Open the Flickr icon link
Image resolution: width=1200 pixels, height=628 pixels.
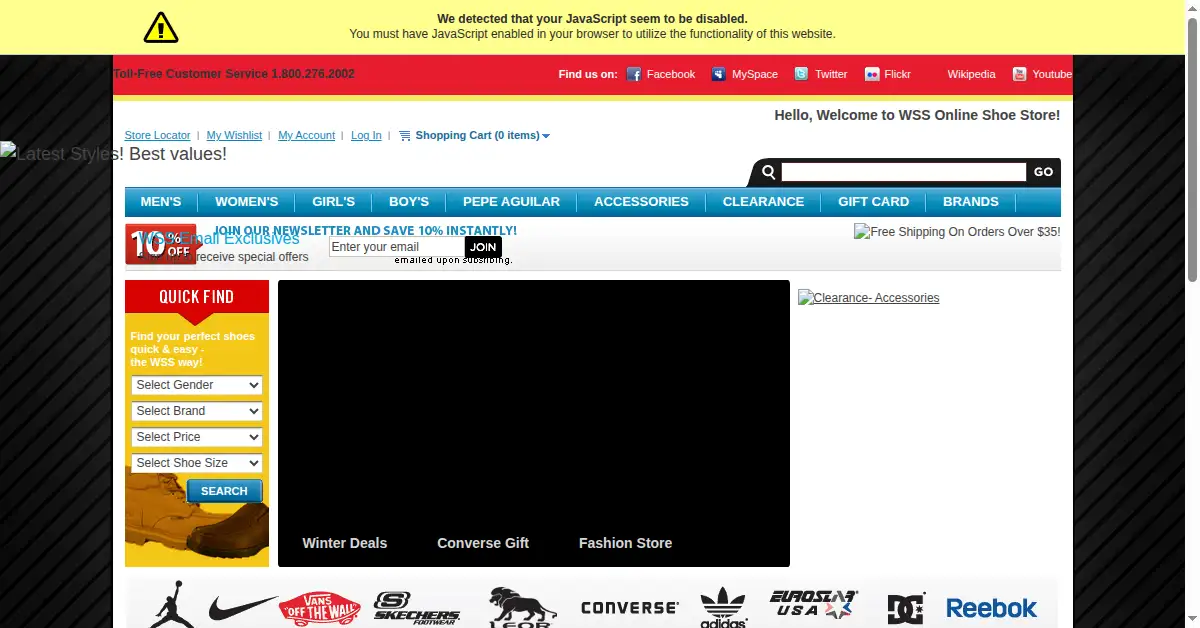872,74
